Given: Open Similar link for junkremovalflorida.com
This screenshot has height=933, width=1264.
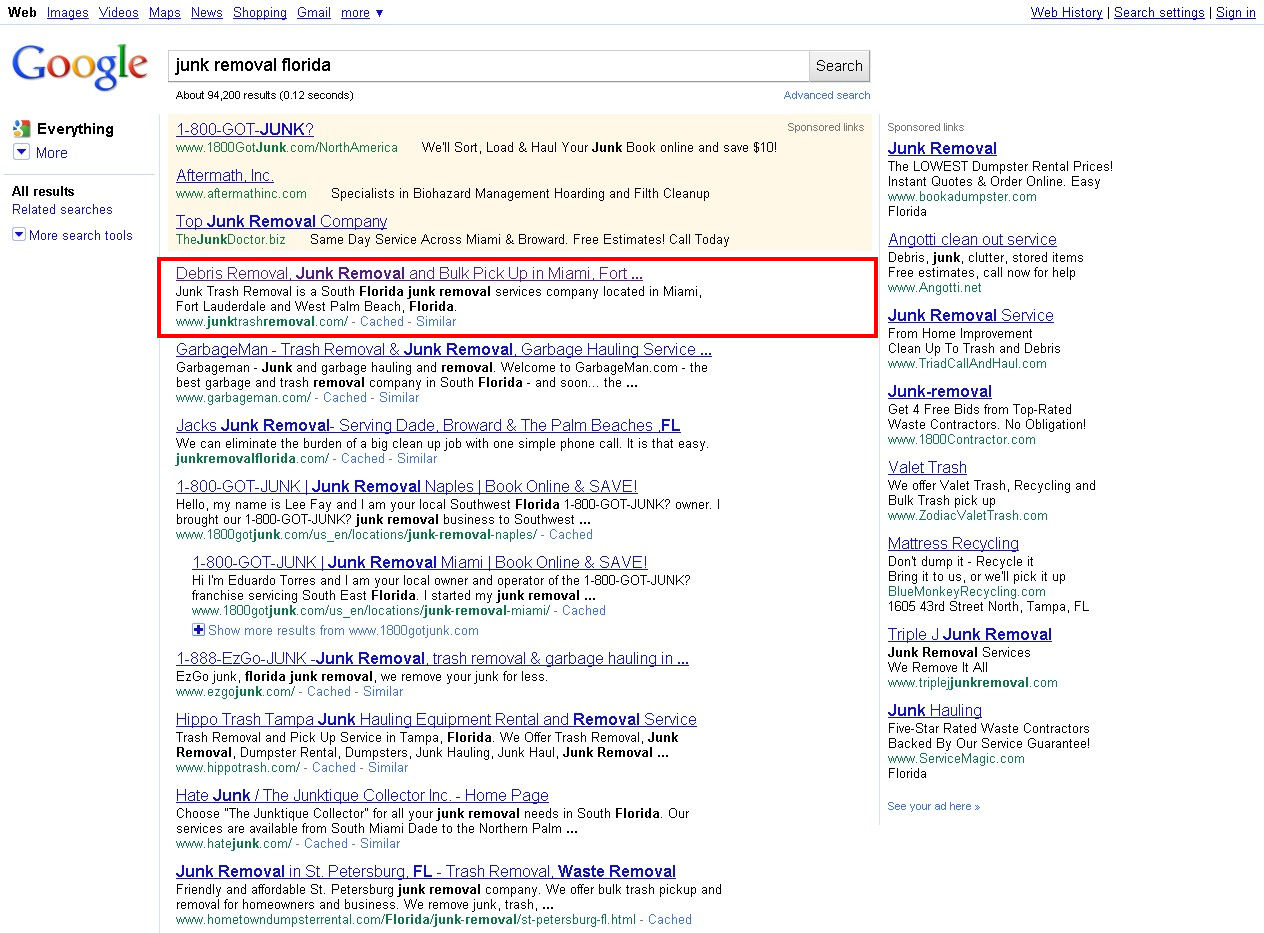Looking at the screenshot, I should [x=417, y=459].
